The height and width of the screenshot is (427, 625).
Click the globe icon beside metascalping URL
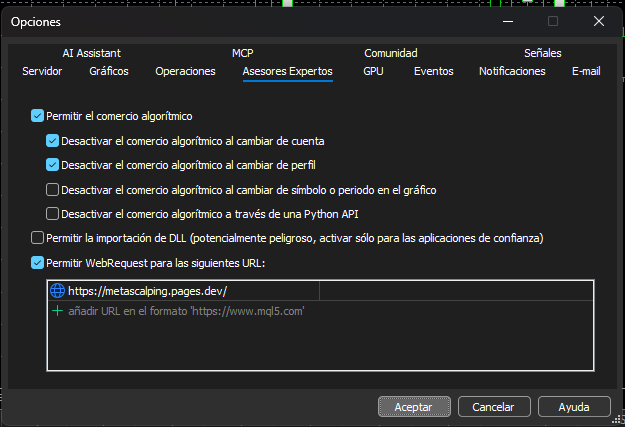(x=57, y=291)
